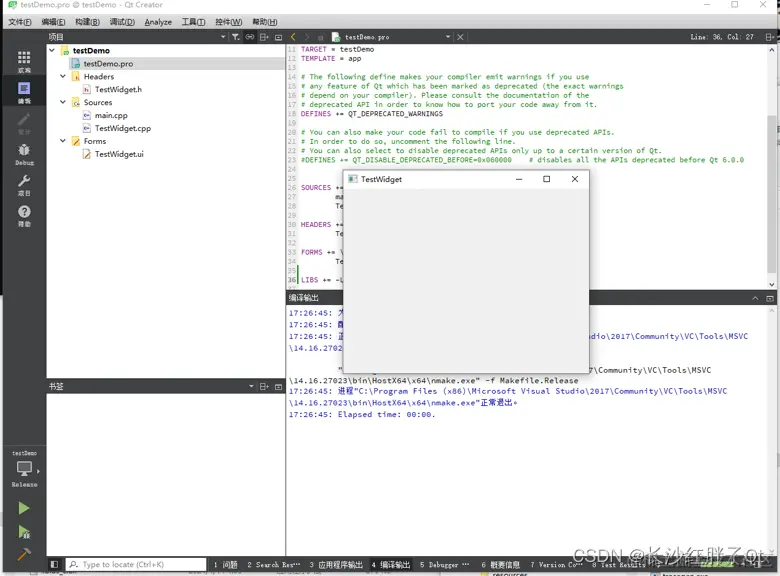The image size is (780, 576).
Task: Show the Search Results pane
Action: (x=274, y=565)
